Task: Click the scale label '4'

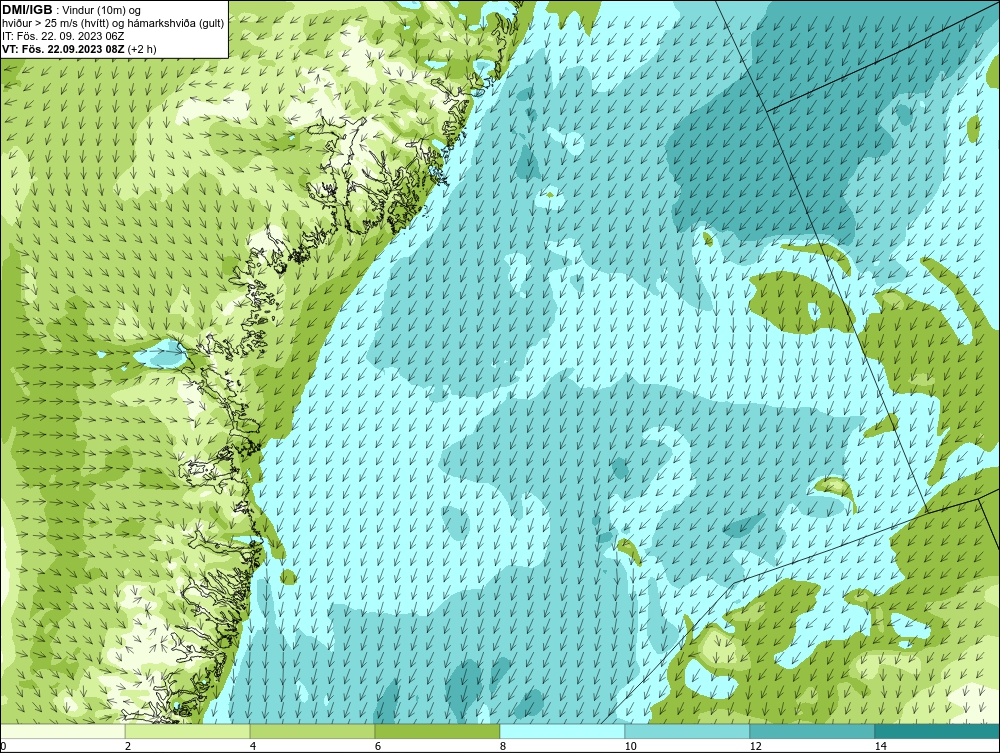Action: click(x=253, y=747)
